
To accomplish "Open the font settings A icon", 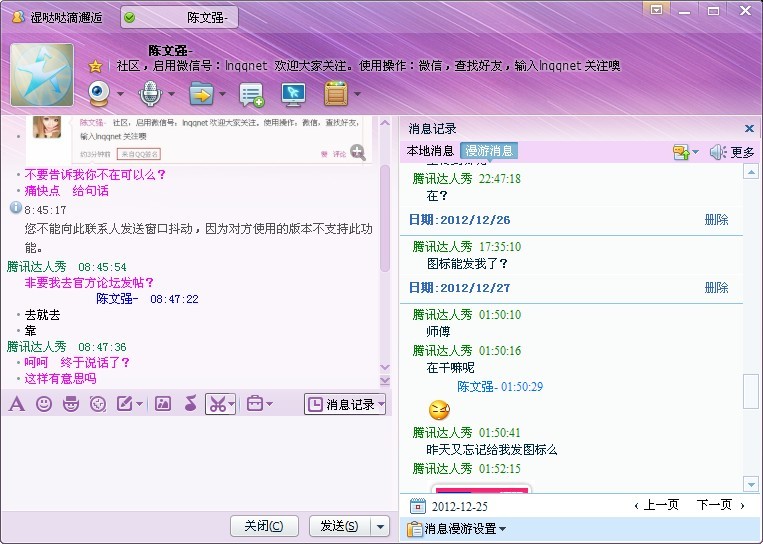I will pyautogui.click(x=17, y=404).
